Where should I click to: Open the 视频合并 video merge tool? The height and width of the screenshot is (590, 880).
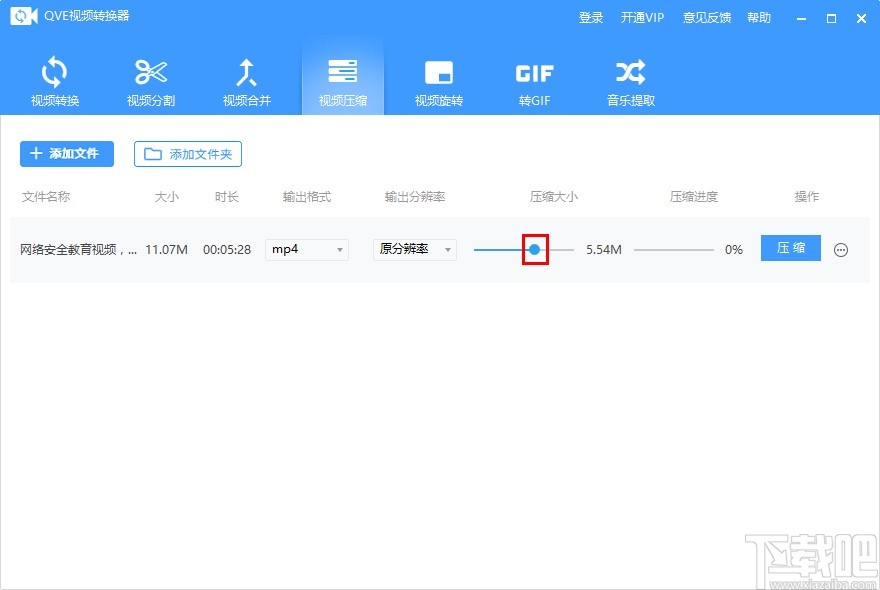[x=247, y=81]
